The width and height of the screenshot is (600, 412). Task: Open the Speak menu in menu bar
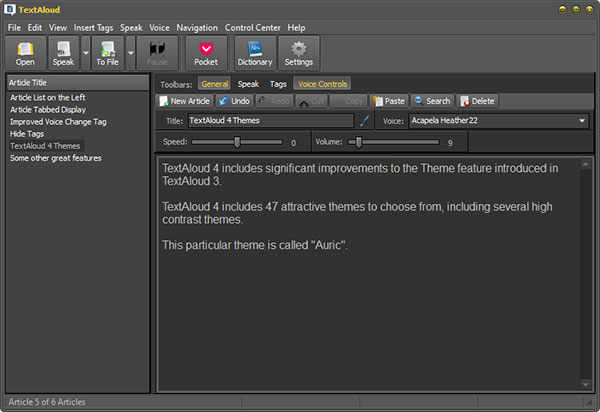click(x=131, y=28)
